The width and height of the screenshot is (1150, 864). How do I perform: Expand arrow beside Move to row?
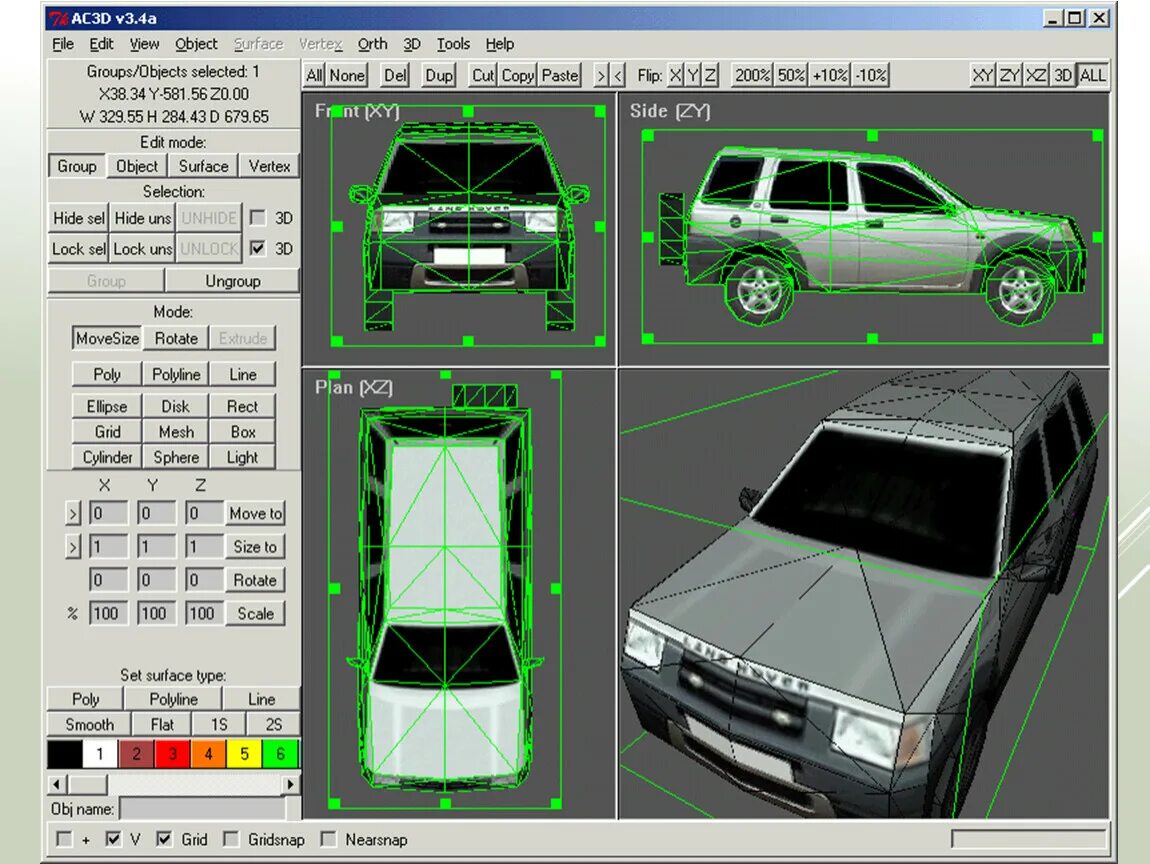[73, 513]
